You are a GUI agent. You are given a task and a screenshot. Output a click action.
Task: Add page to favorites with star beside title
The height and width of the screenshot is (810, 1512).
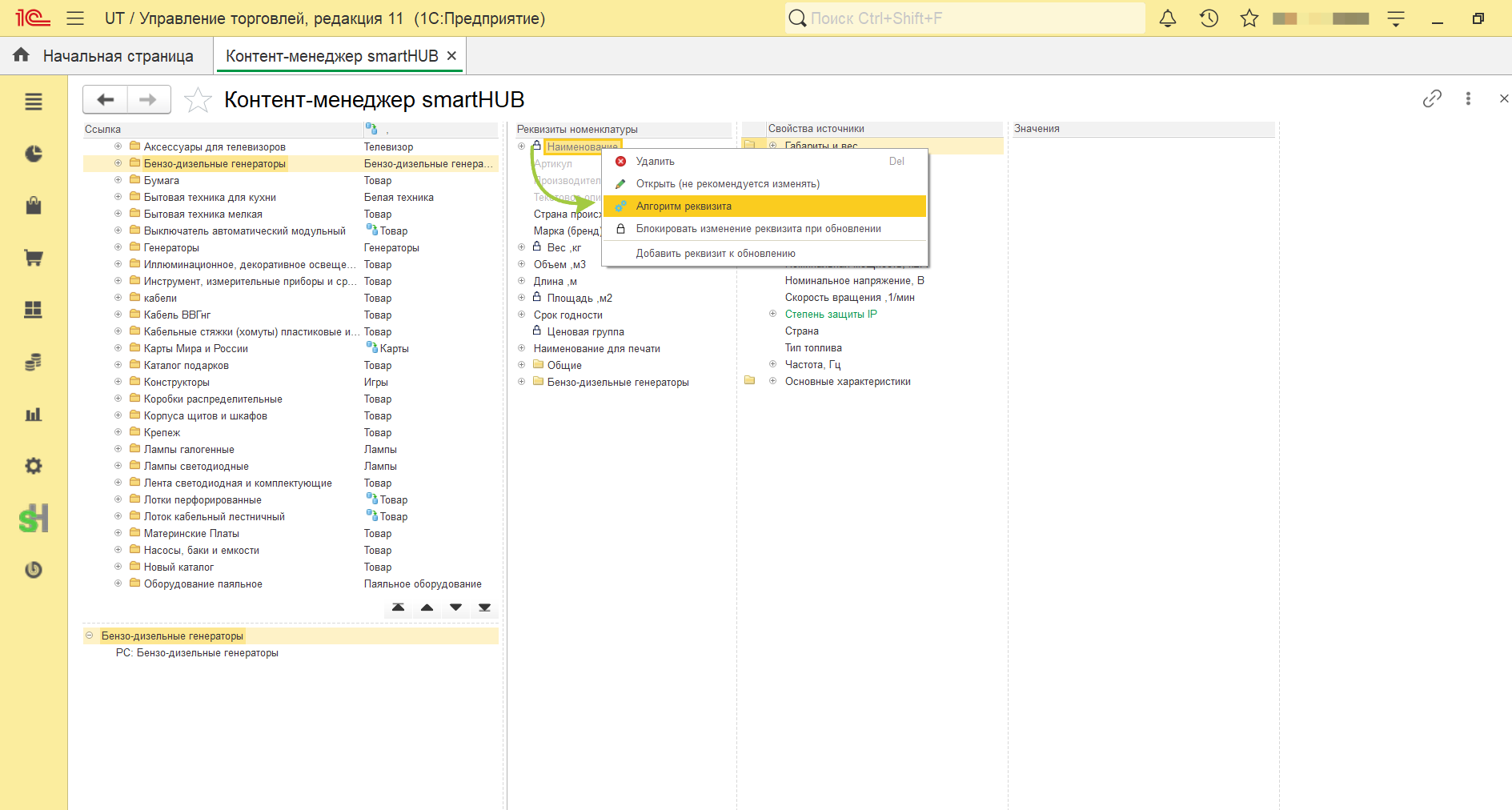tap(198, 100)
